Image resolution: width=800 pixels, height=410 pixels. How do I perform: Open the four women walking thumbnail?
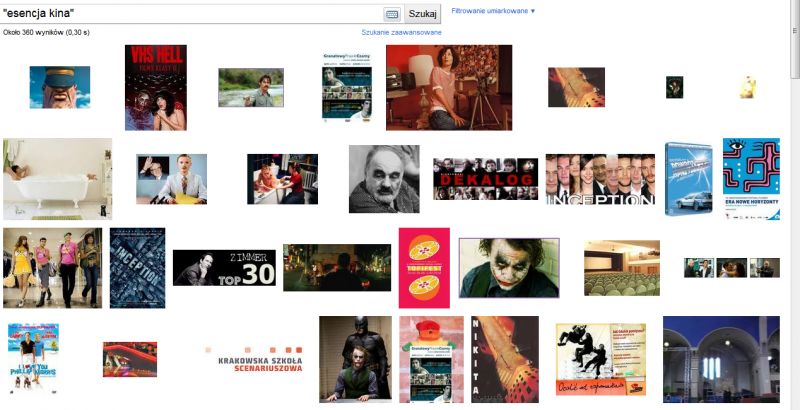53,268
